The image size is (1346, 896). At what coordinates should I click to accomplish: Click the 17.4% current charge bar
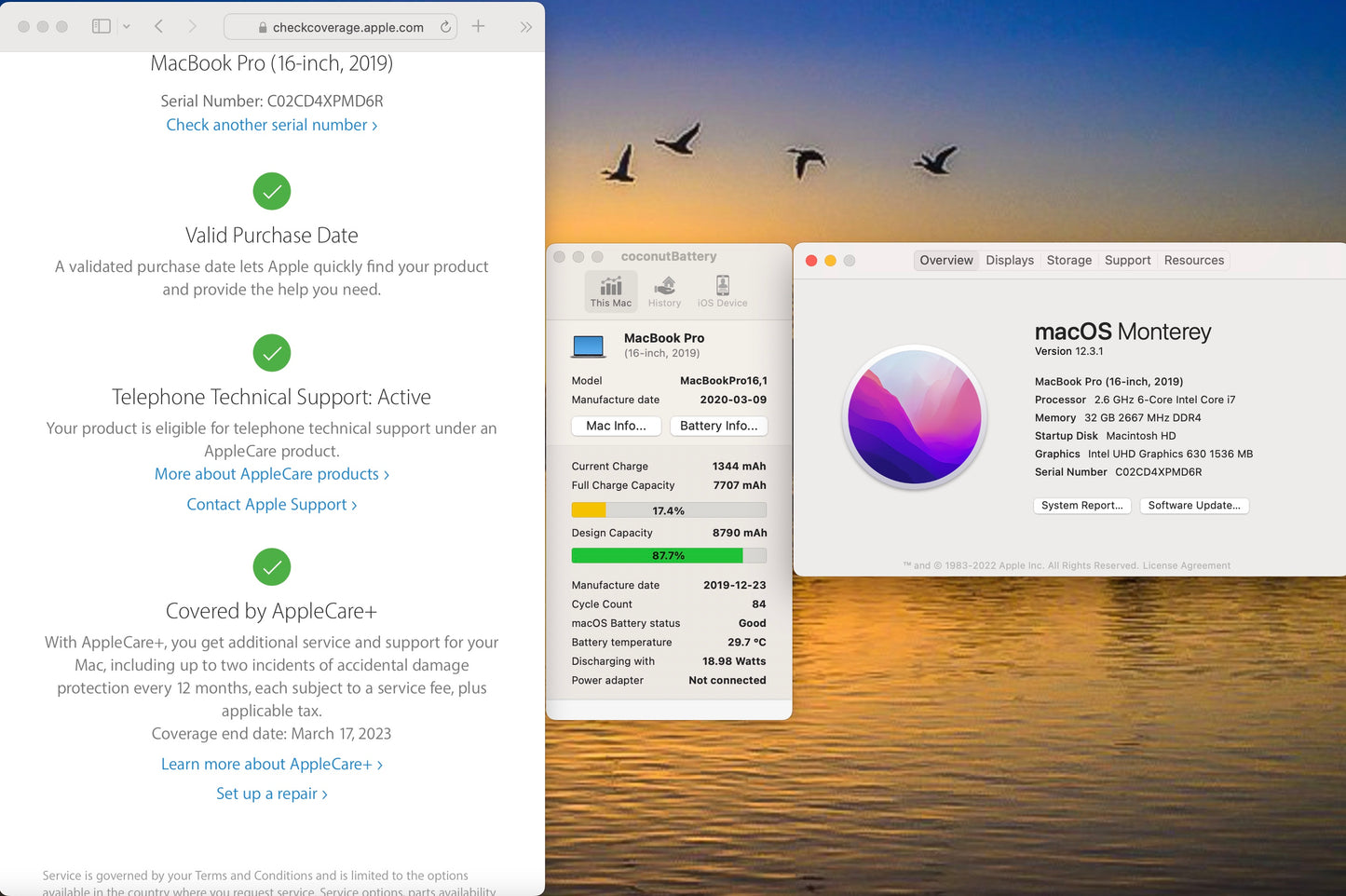[x=668, y=510]
